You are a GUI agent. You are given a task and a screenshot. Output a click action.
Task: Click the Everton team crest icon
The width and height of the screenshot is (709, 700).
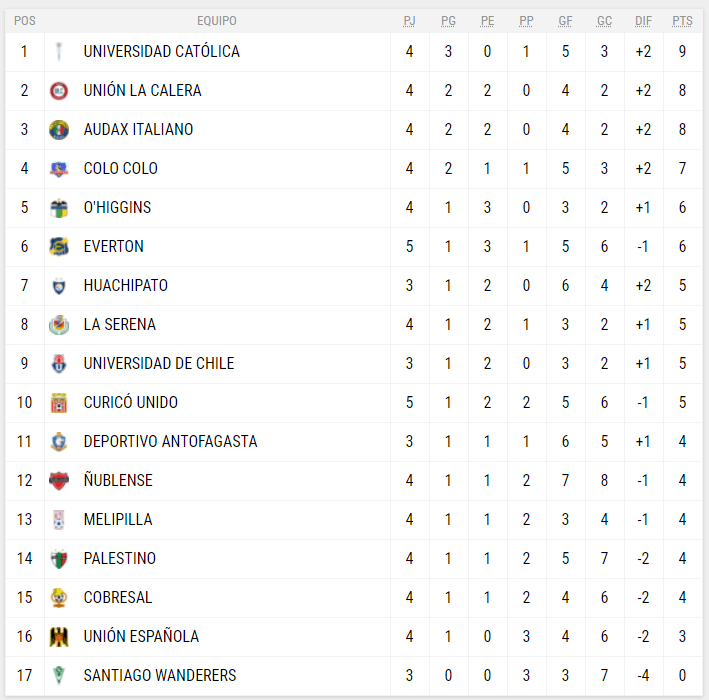59,246
